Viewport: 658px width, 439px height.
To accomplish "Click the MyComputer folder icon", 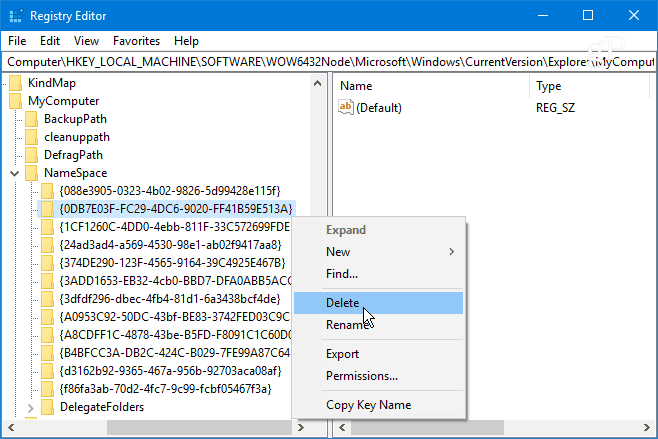I will (x=16, y=101).
